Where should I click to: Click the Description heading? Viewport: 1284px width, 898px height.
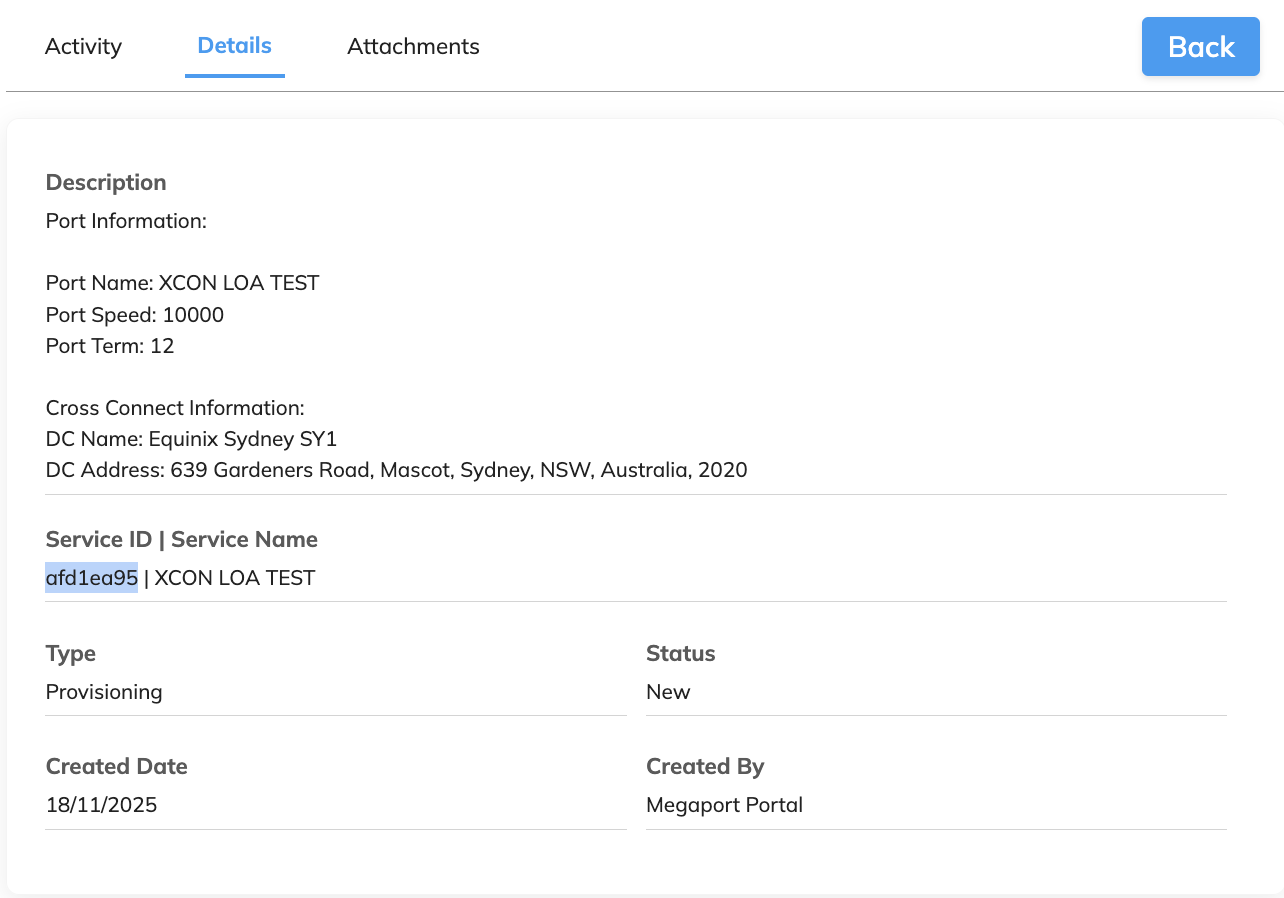(105, 182)
